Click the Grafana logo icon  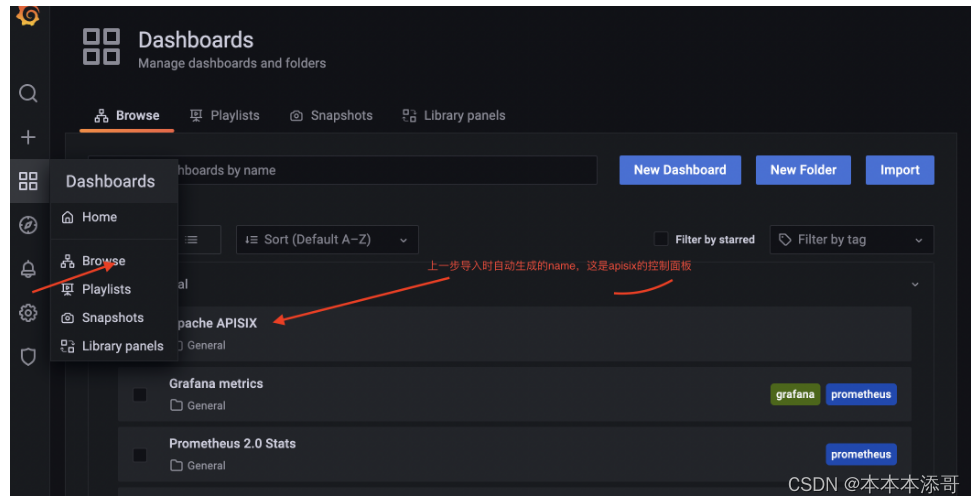pyautogui.click(x=28, y=14)
